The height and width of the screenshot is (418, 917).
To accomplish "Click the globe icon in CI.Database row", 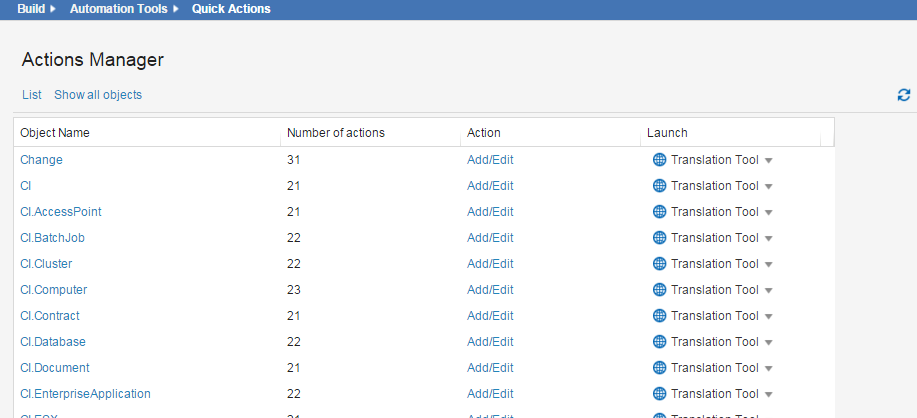I will click(x=659, y=342).
